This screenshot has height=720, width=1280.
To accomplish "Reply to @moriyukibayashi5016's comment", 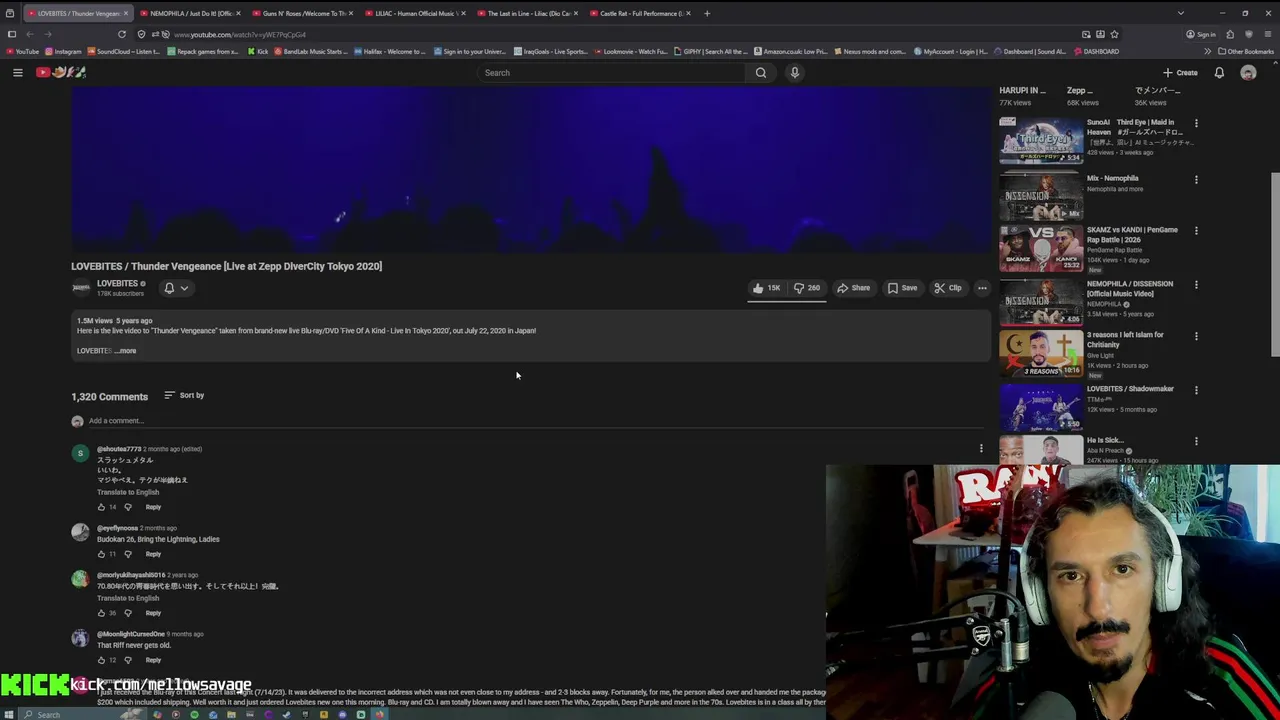I will tap(153, 613).
